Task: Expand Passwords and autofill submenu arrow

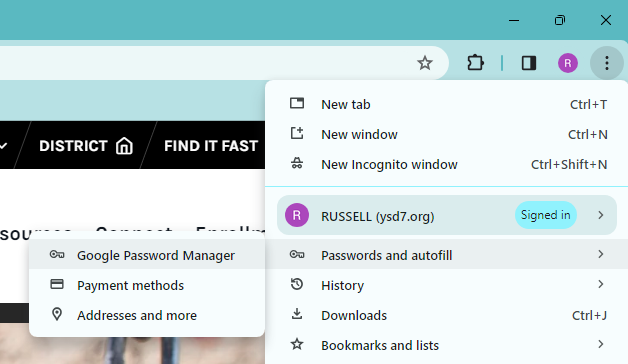Action: 600,254
